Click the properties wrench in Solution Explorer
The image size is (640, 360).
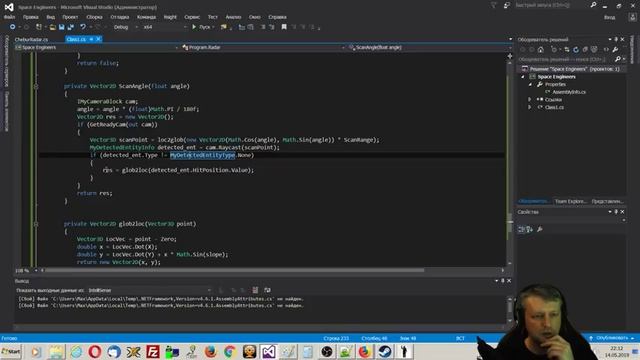tap(615, 49)
